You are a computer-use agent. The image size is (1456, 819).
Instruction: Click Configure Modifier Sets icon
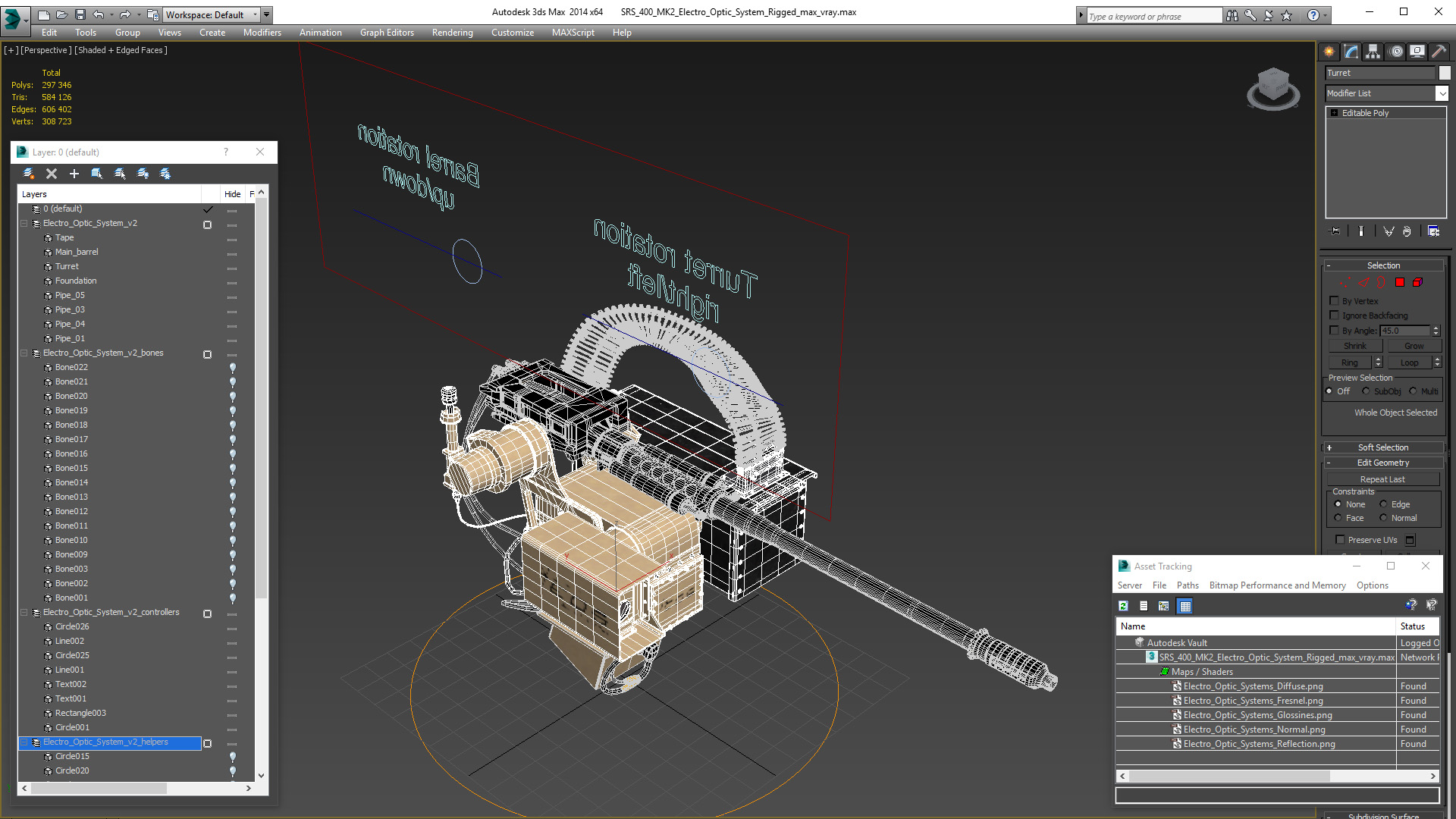pyautogui.click(x=1434, y=231)
